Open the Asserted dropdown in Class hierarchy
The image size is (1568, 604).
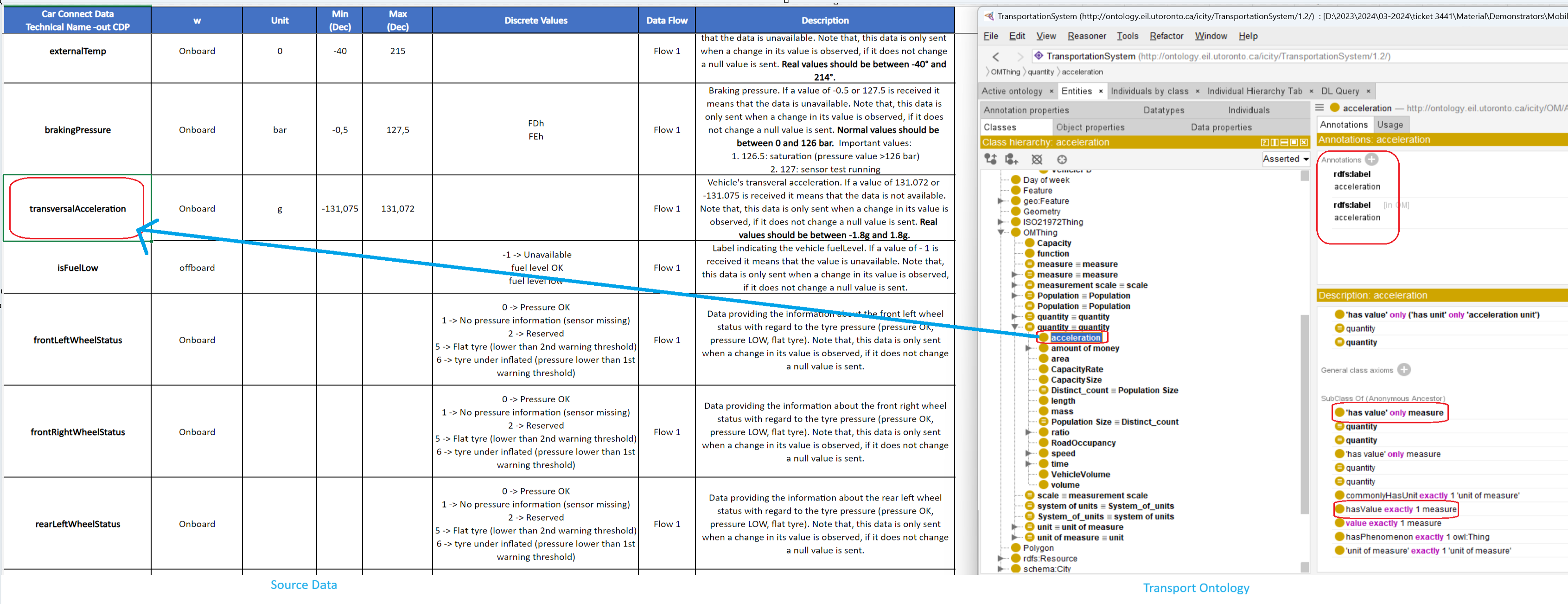(1286, 159)
